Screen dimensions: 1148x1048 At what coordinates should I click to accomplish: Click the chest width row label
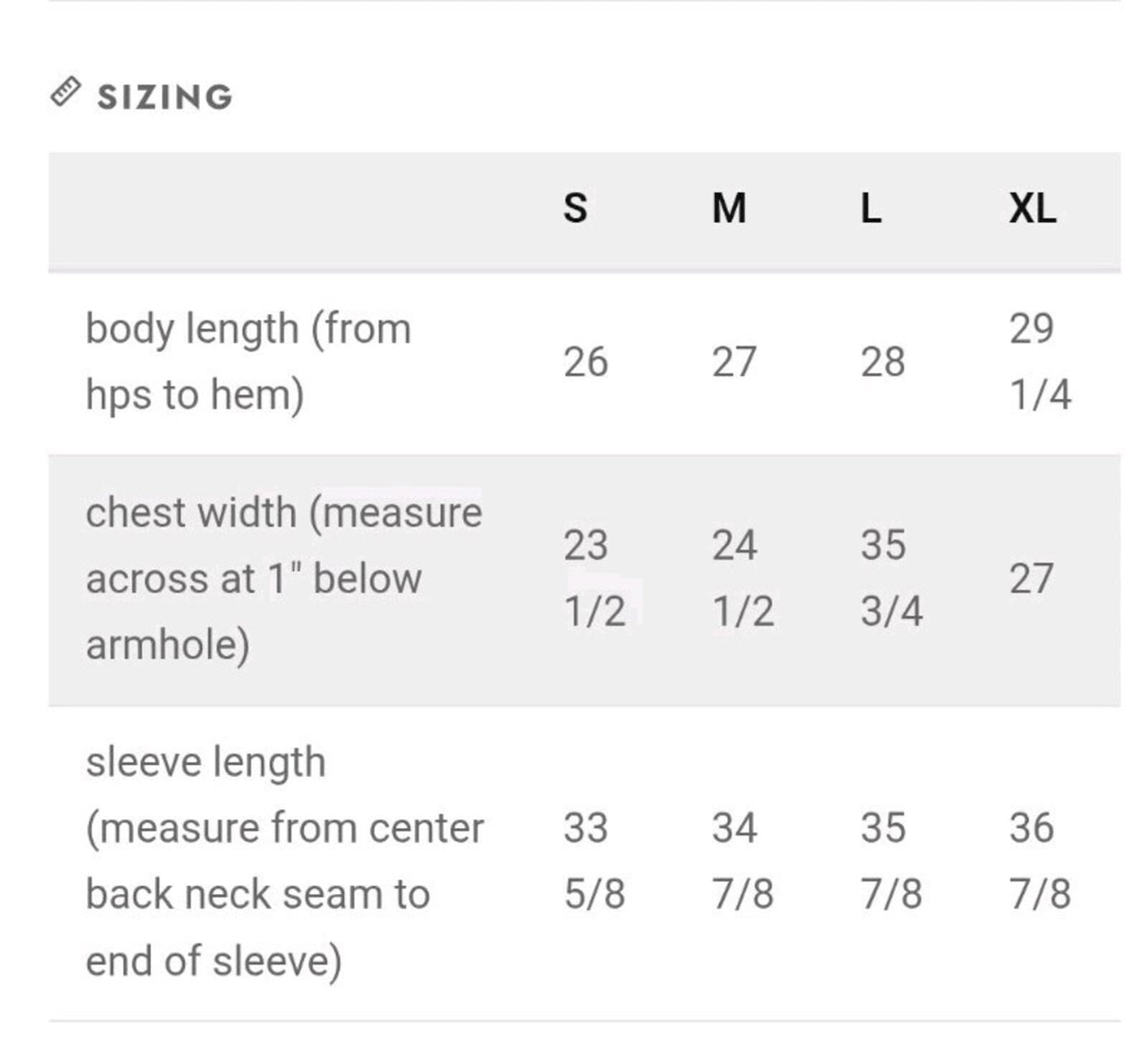coord(284,578)
